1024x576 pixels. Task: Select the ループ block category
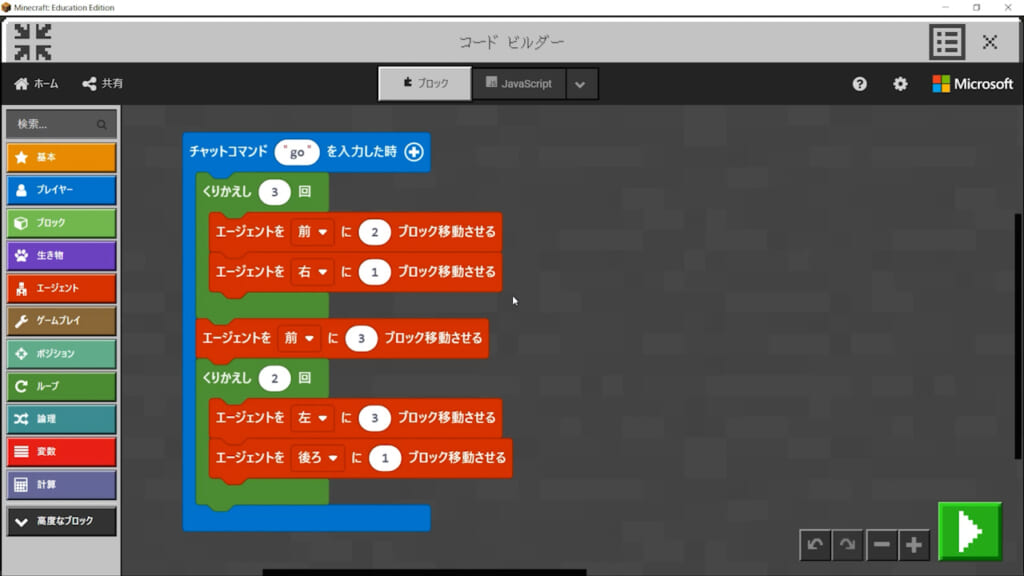coord(61,386)
